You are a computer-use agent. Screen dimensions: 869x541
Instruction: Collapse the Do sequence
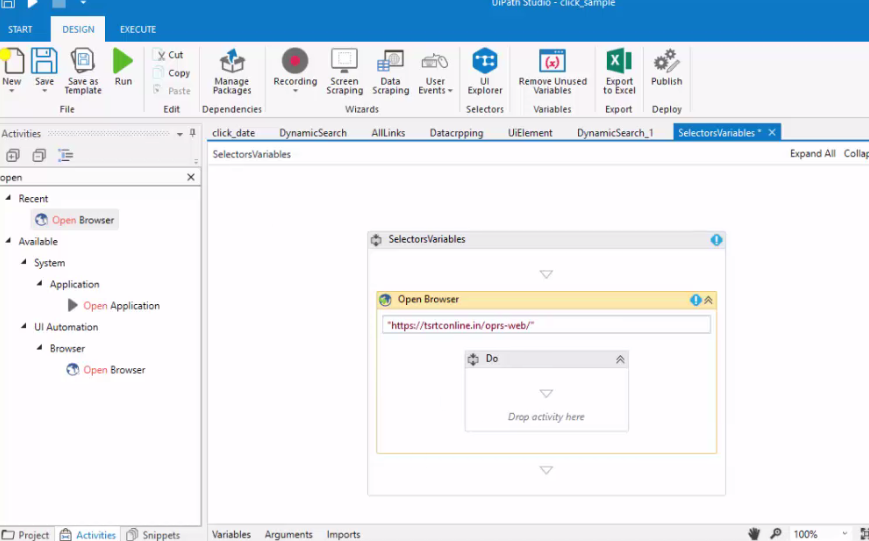coord(620,359)
